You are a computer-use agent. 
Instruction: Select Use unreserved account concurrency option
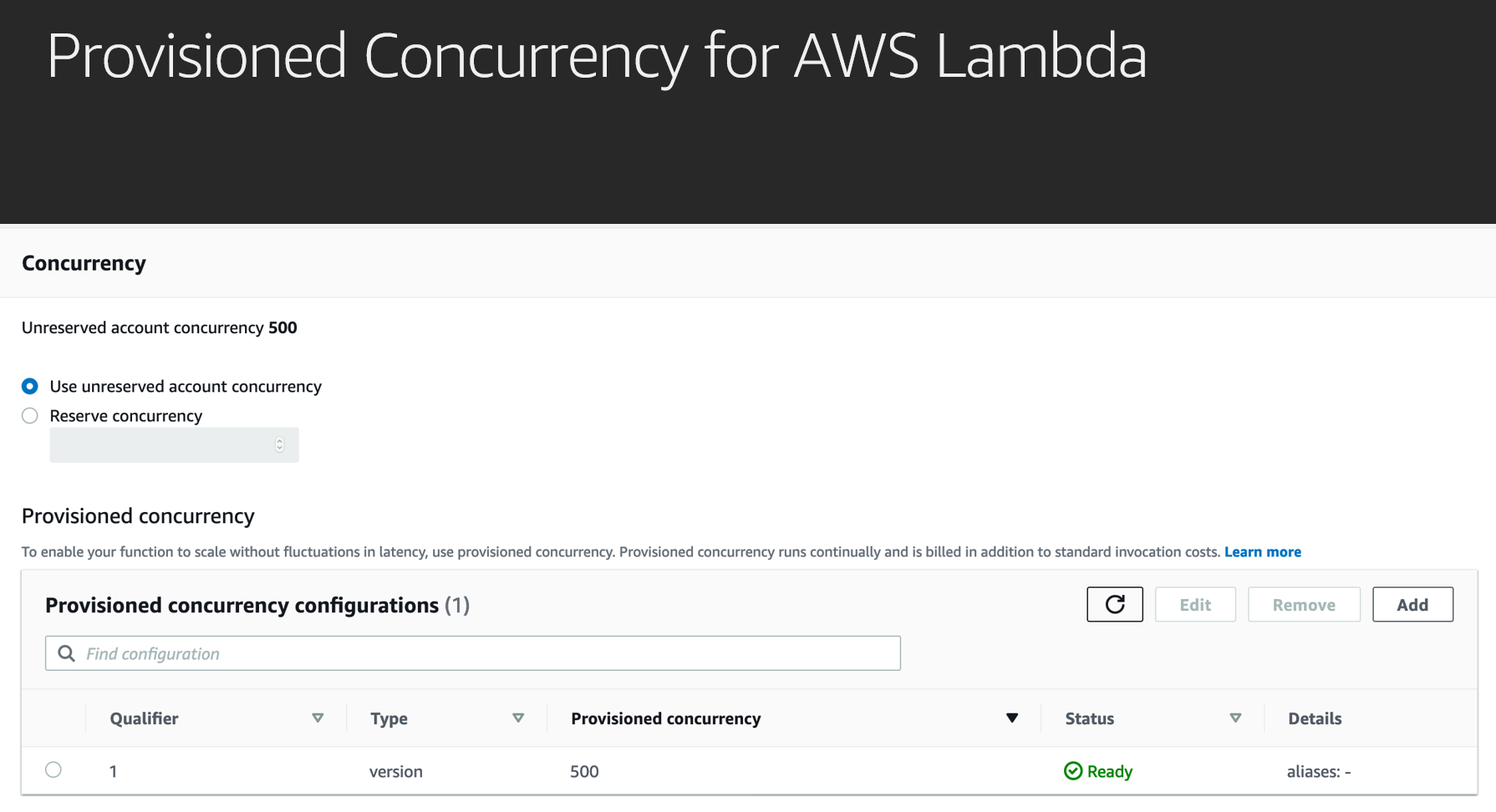pyautogui.click(x=30, y=386)
